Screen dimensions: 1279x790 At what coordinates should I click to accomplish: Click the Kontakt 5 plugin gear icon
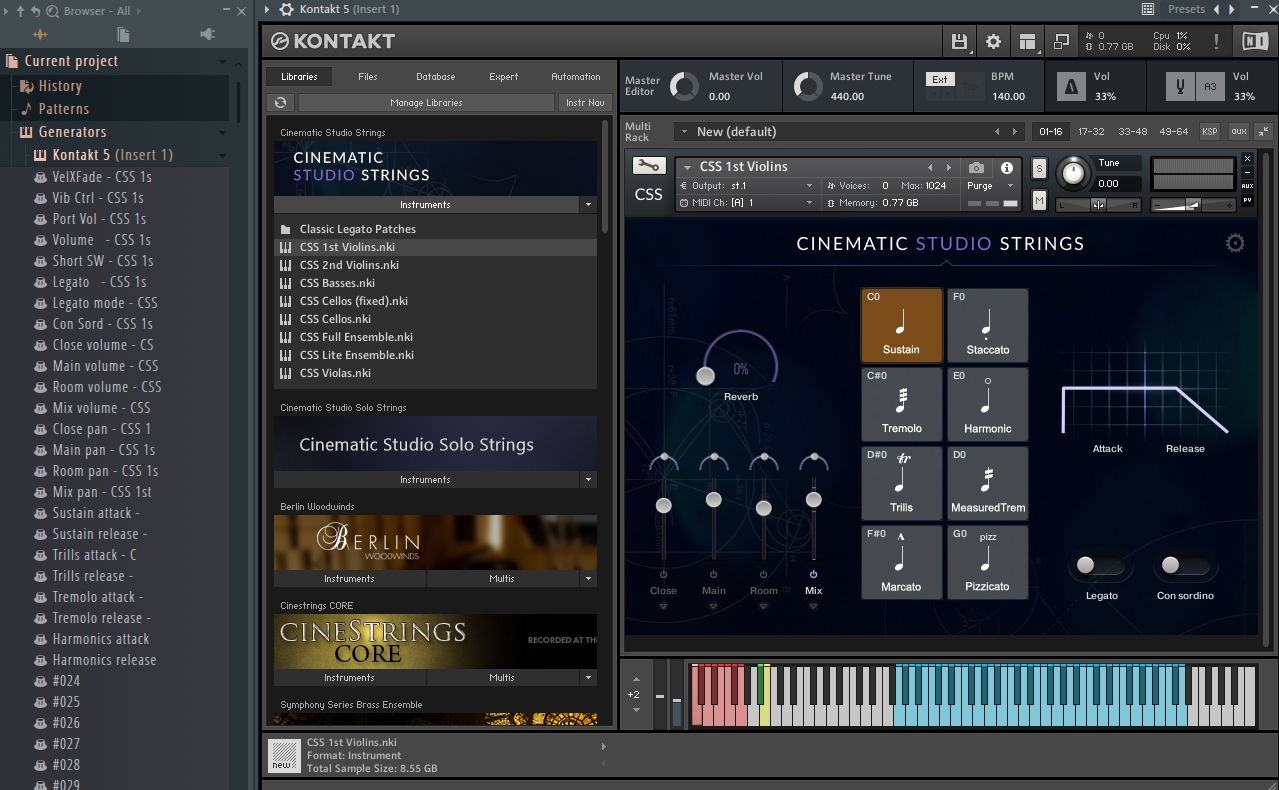coord(287,9)
